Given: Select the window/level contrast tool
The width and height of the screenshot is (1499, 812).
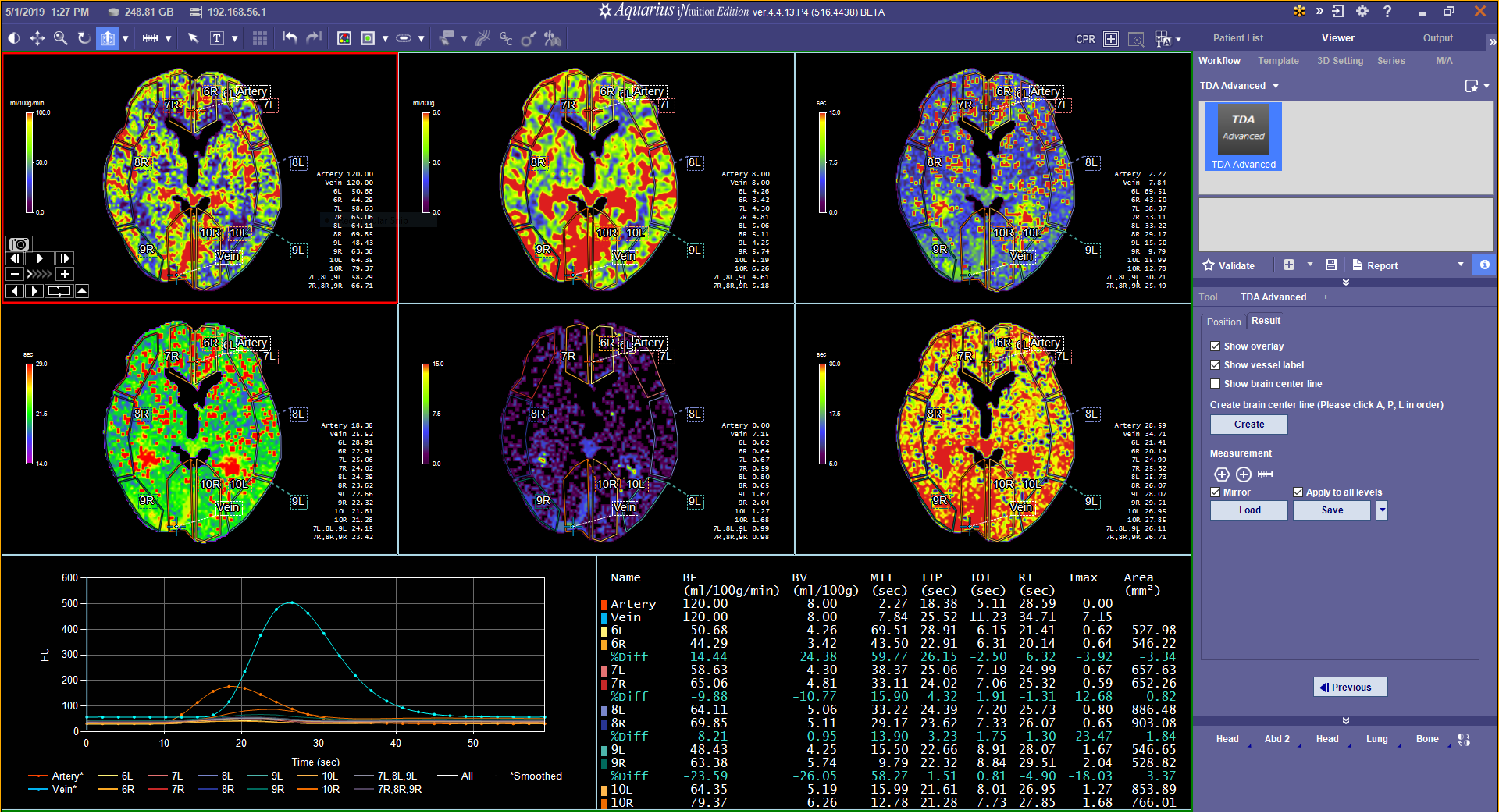Looking at the screenshot, I should coord(14,38).
